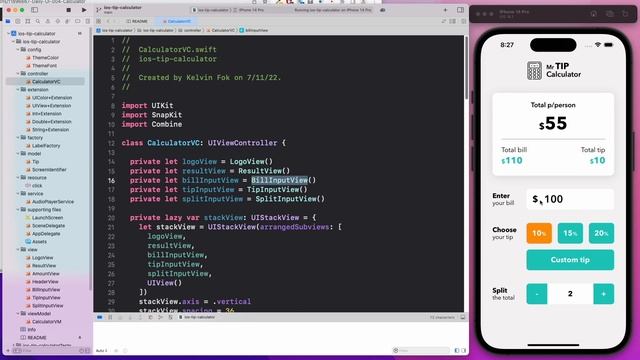
Task: Switch to the README editor tab
Action: 137,21
